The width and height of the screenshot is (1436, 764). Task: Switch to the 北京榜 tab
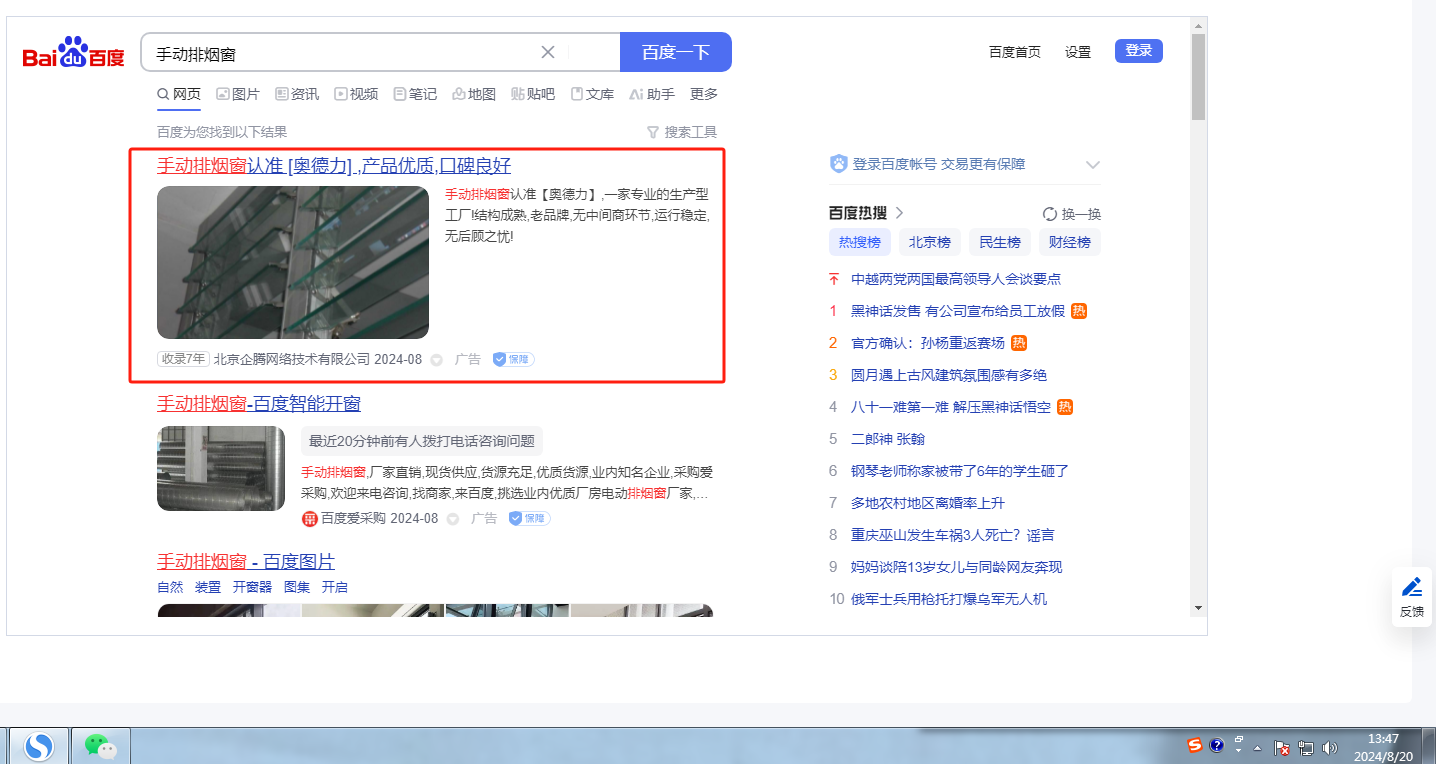click(930, 242)
